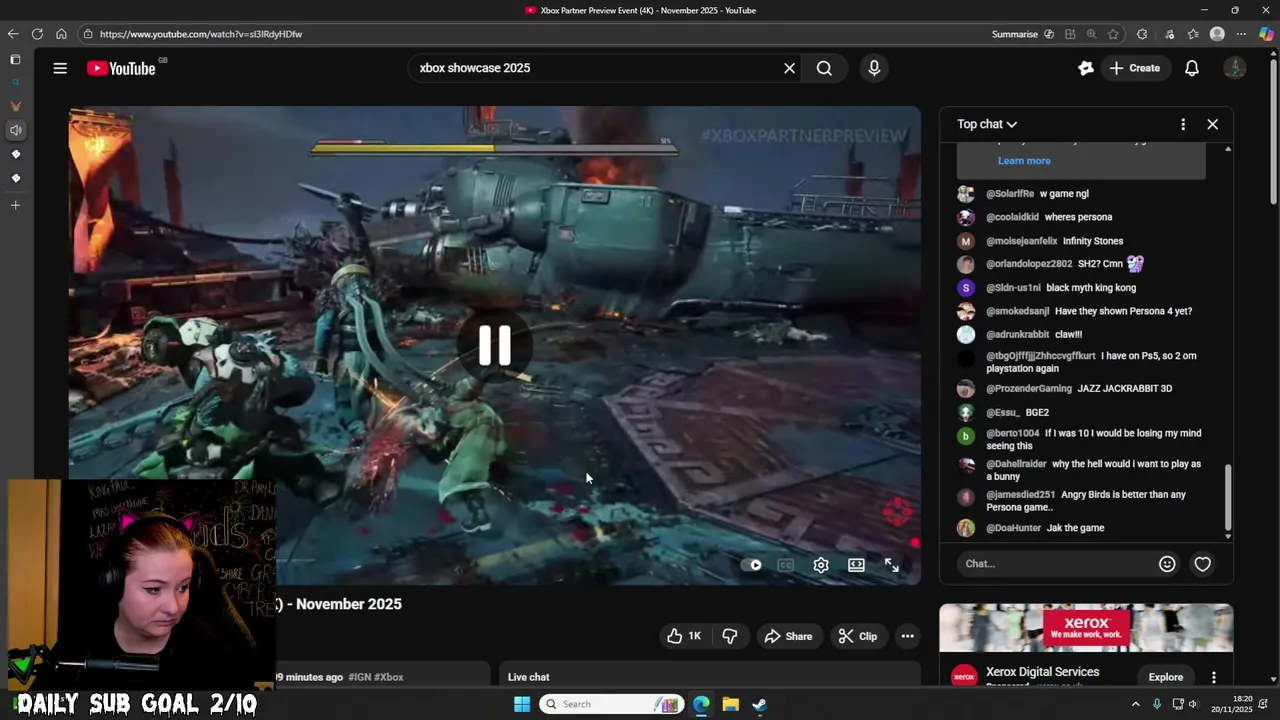Click the browser back arrow
The width and height of the screenshot is (1280, 720).
pyautogui.click(x=13, y=34)
